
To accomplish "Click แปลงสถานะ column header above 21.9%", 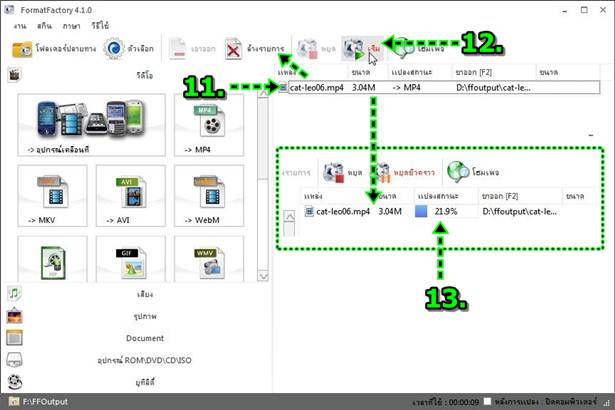I will pos(438,196).
